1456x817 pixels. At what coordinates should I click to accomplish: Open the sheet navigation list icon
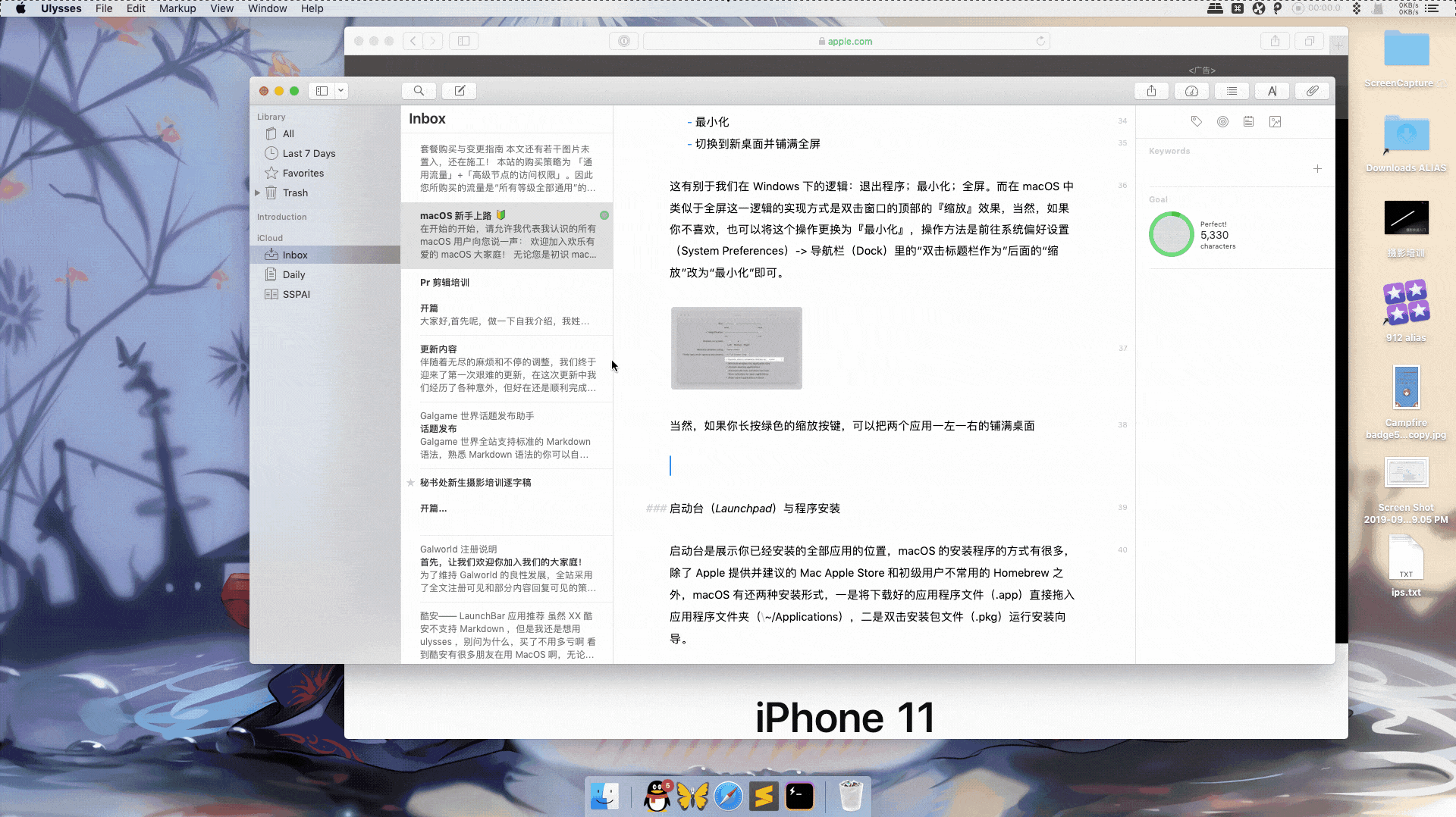[x=1232, y=91]
